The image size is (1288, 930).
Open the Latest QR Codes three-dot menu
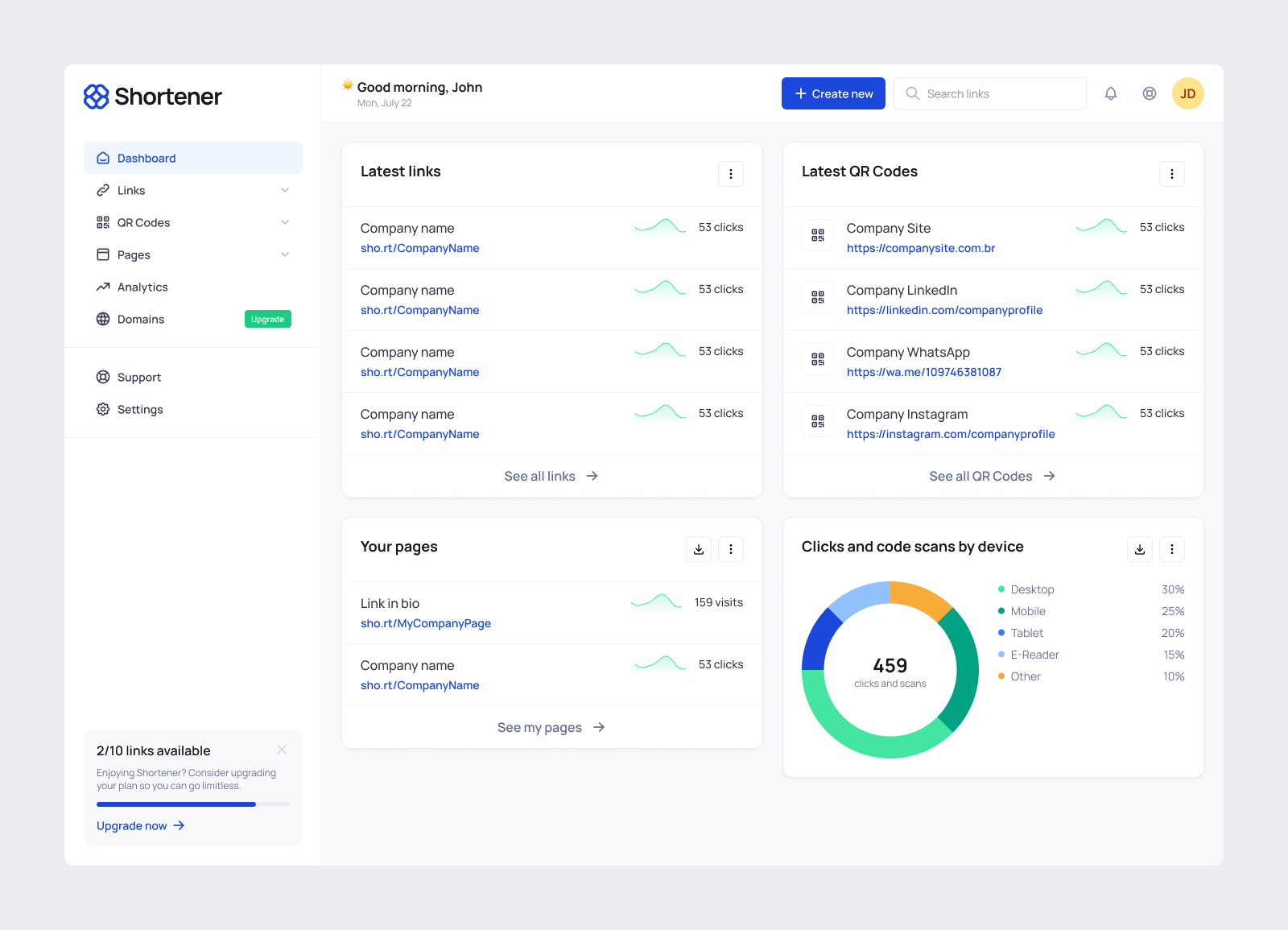(x=1171, y=173)
